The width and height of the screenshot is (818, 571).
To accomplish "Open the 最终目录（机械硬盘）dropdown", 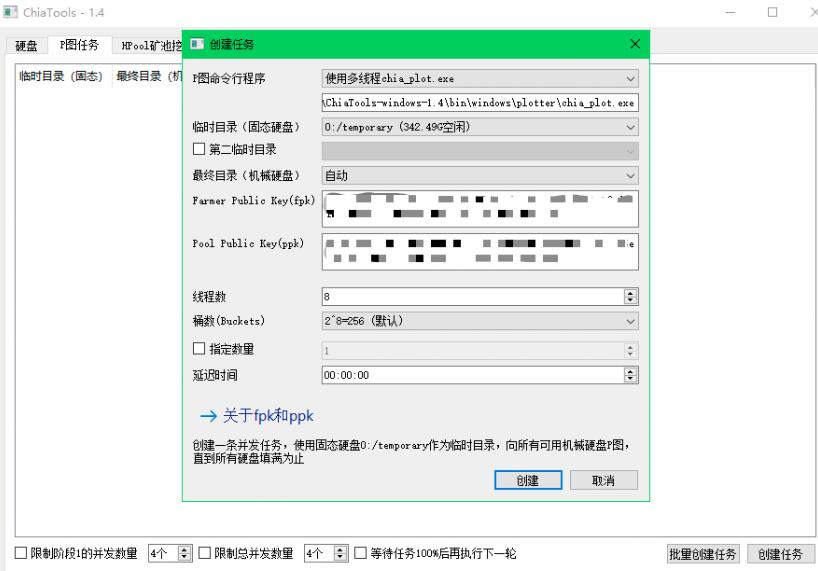I will (480, 176).
